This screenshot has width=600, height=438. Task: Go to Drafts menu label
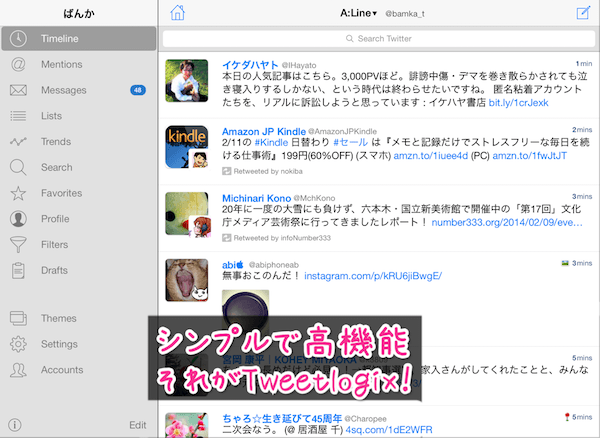[54, 270]
